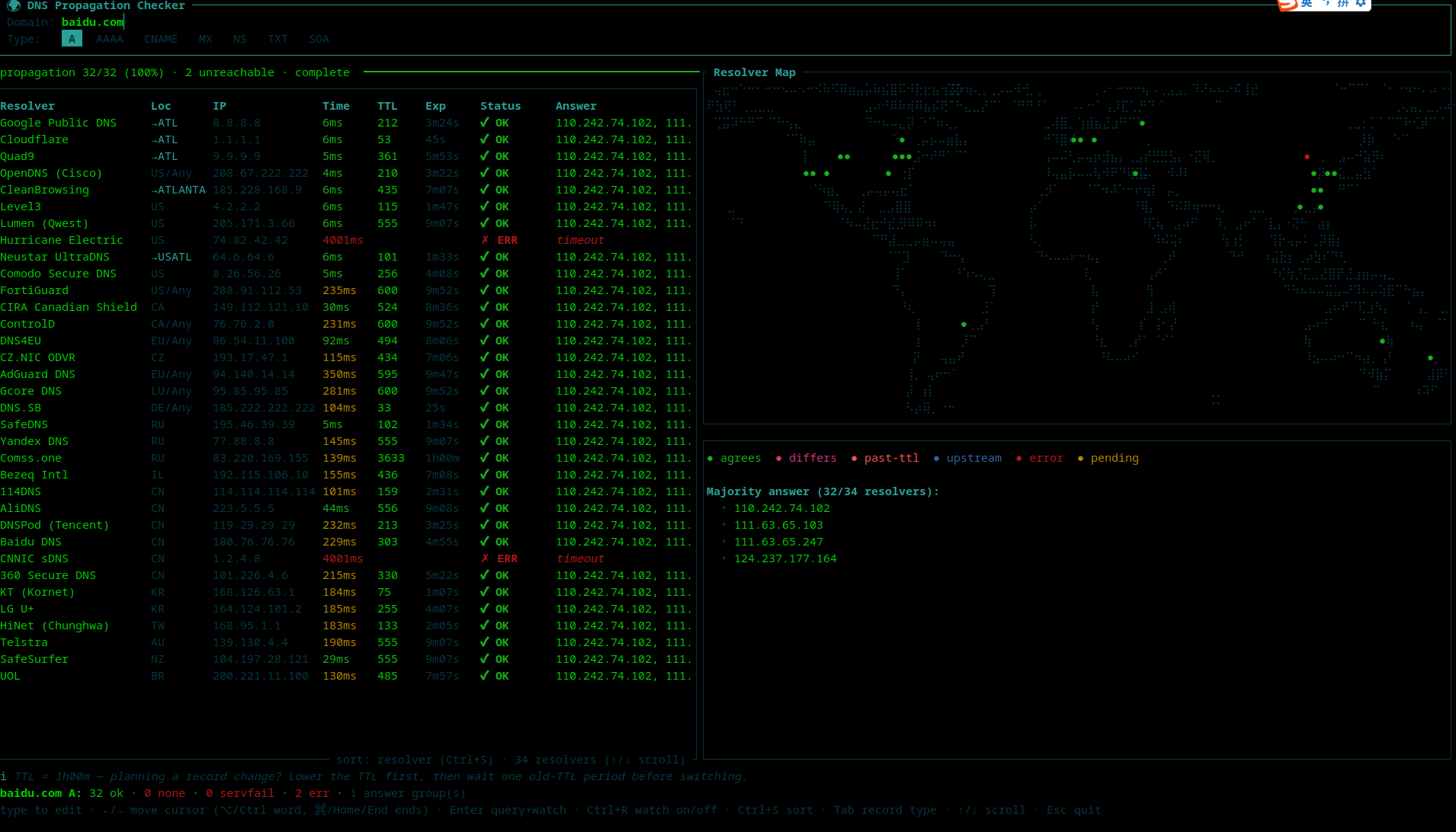Select the A record type tab
The image size is (1456, 832).
coord(72,39)
